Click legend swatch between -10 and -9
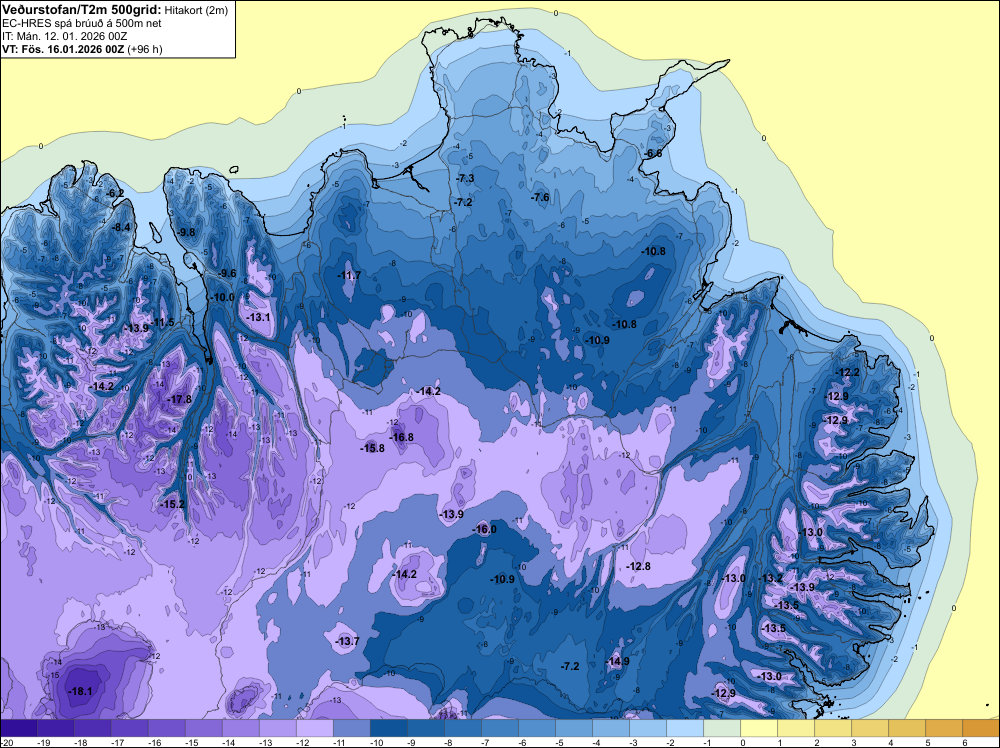Image resolution: width=1000 pixels, height=748 pixels. click(x=388, y=728)
